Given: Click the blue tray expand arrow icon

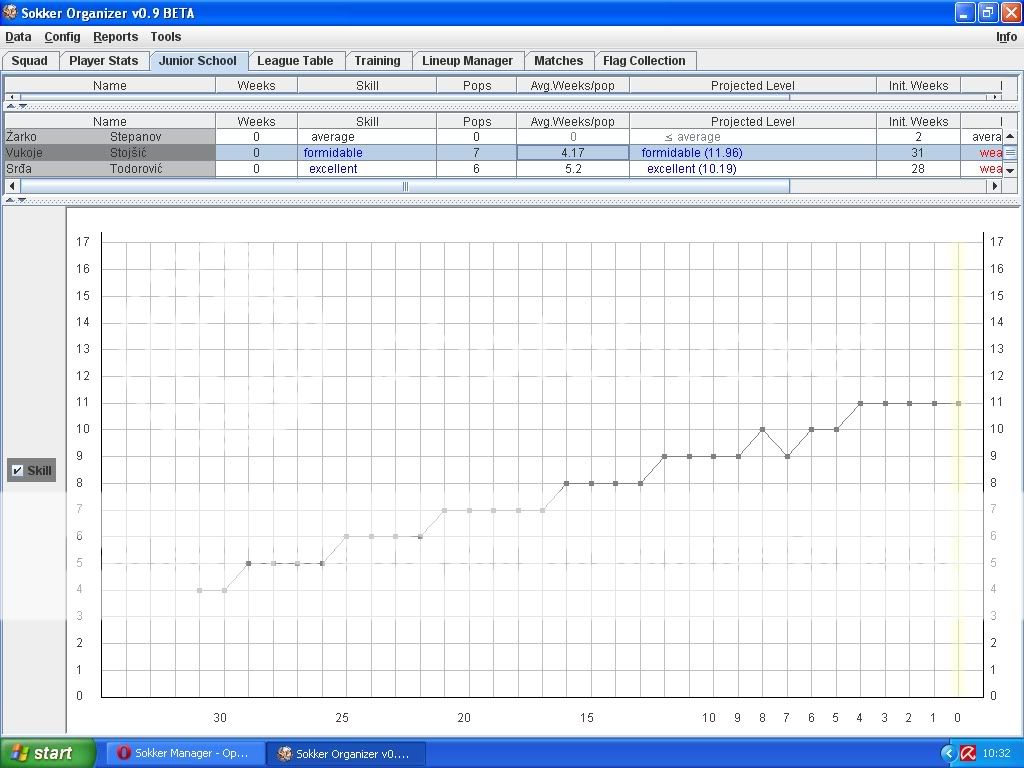Looking at the screenshot, I should coord(949,753).
